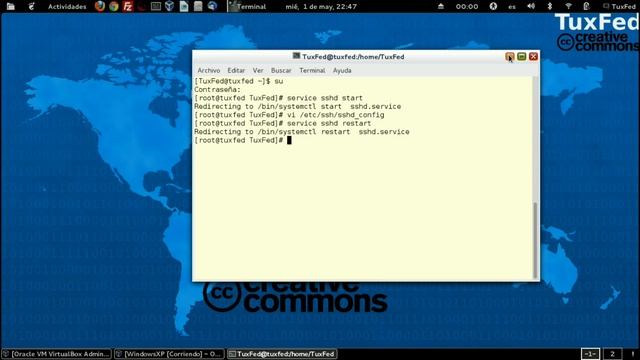Viewport: 640px width, 360px height.
Task: Click the 'Contraseña:' line in terminal
Action: click(x=218, y=89)
